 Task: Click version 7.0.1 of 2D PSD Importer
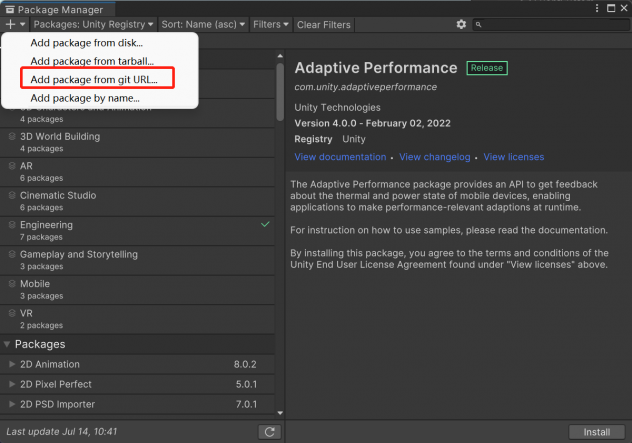point(246,404)
